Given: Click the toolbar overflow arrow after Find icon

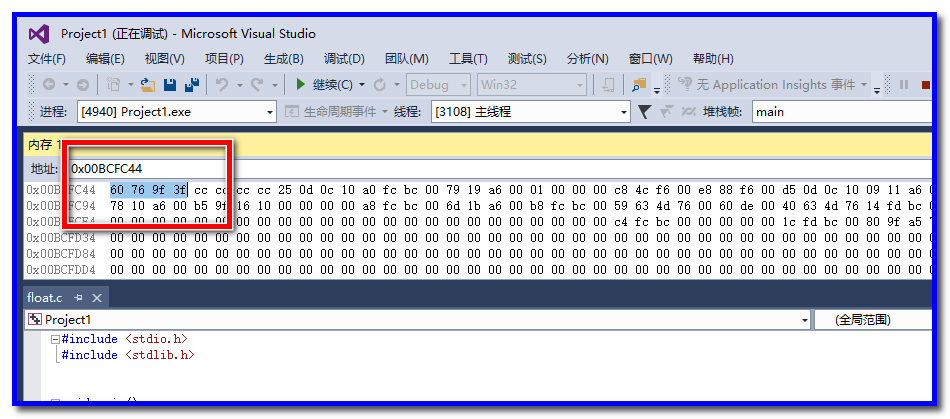Looking at the screenshot, I should coord(656,91).
